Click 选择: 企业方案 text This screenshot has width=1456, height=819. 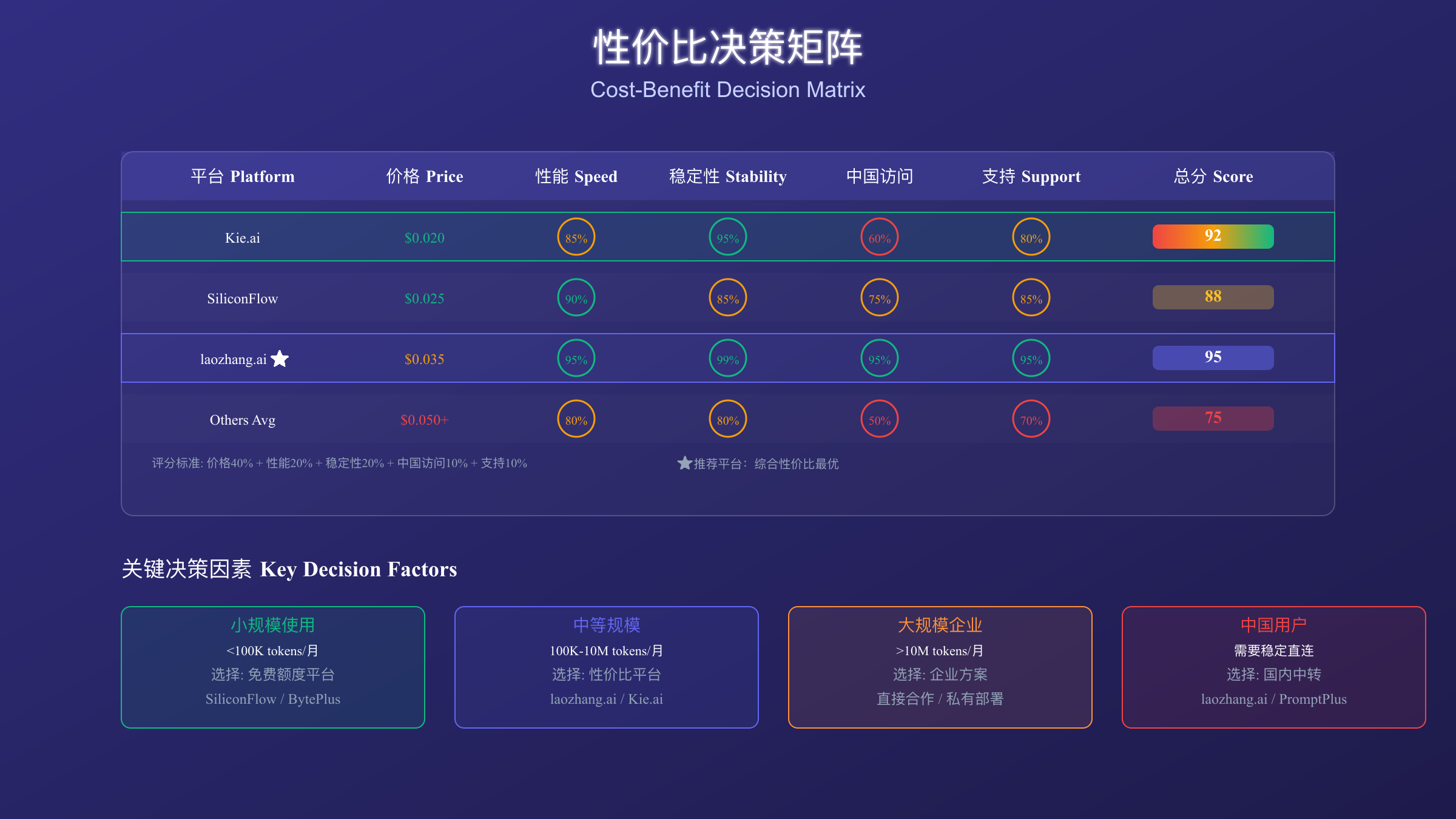pos(940,675)
